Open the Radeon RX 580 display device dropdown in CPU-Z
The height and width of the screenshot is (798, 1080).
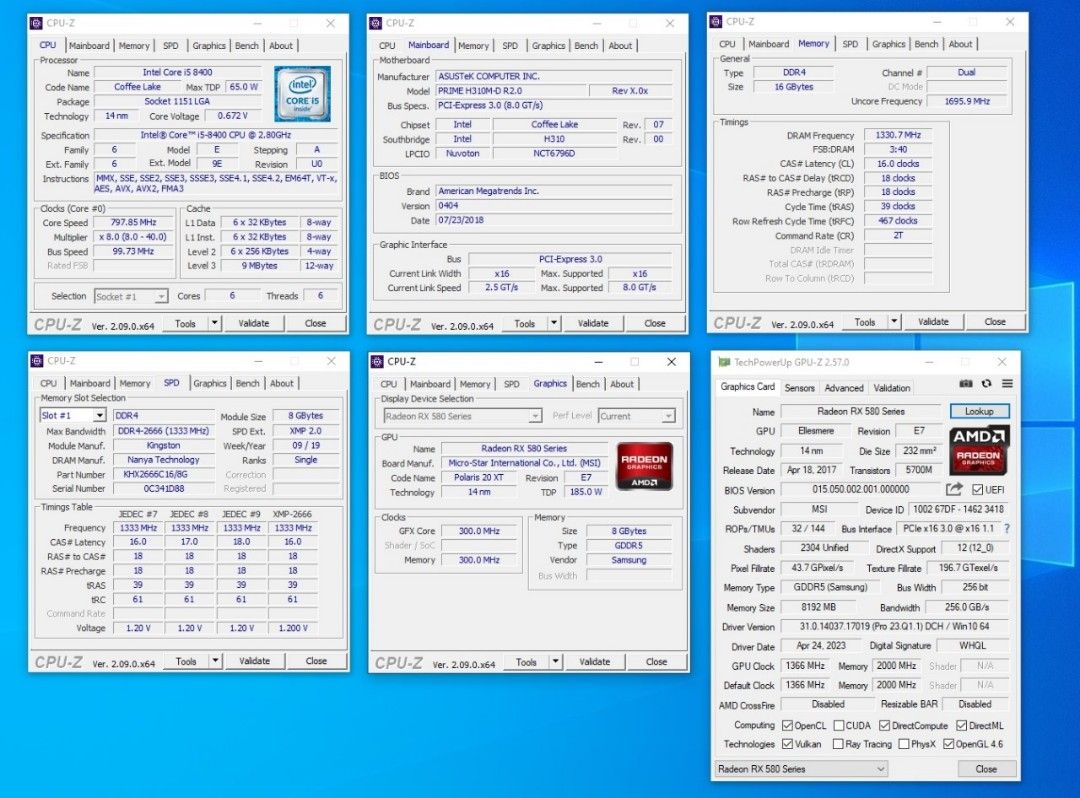click(463, 416)
